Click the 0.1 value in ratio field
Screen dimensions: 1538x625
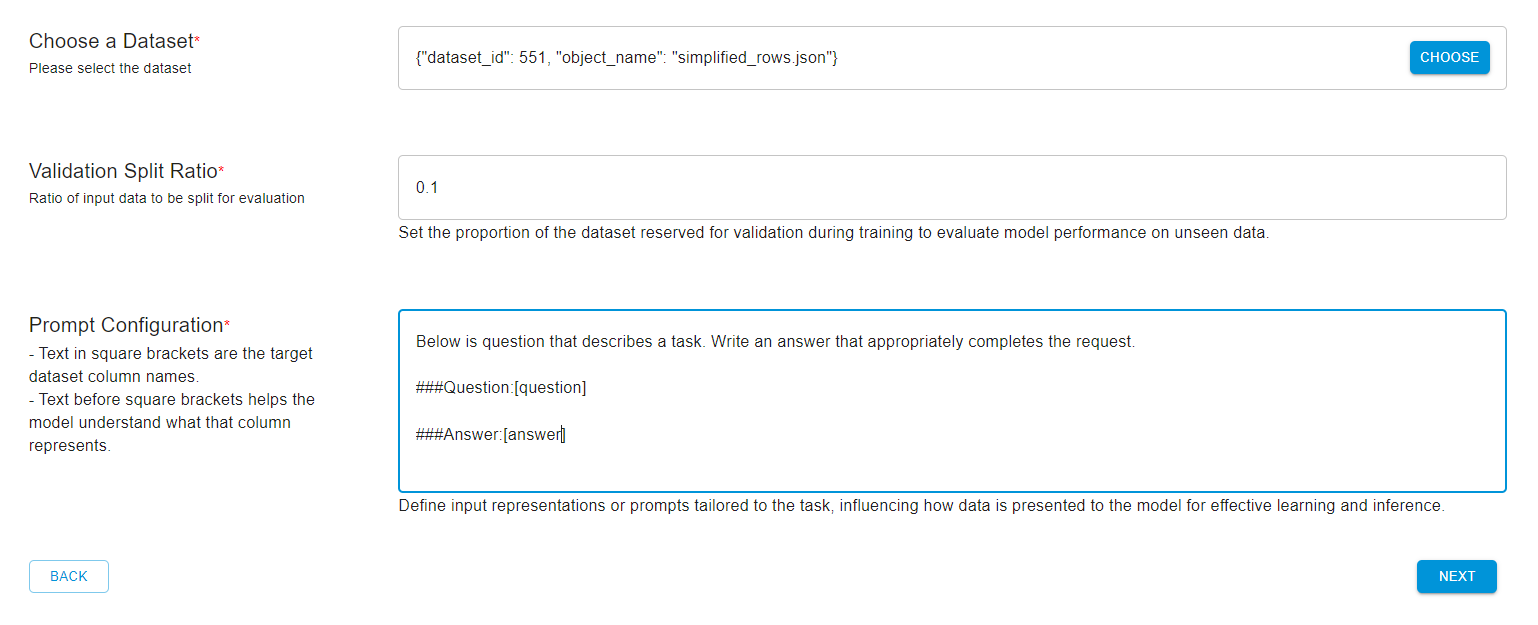[x=427, y=187]
